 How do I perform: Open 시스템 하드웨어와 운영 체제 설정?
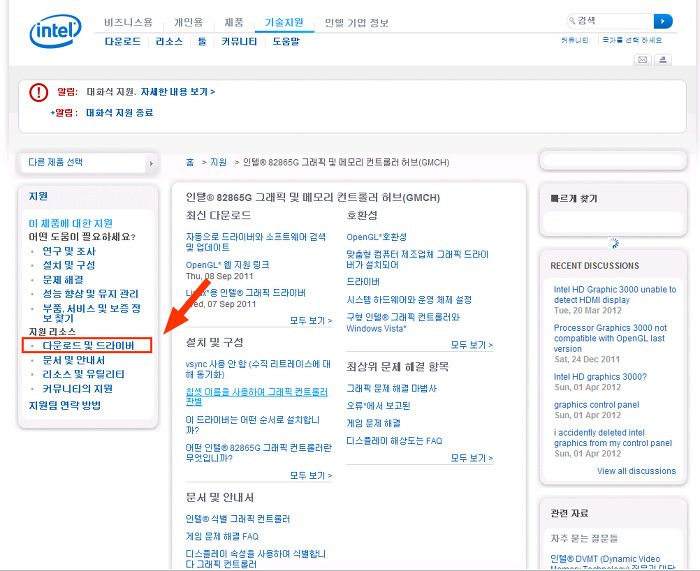[409, 300]
